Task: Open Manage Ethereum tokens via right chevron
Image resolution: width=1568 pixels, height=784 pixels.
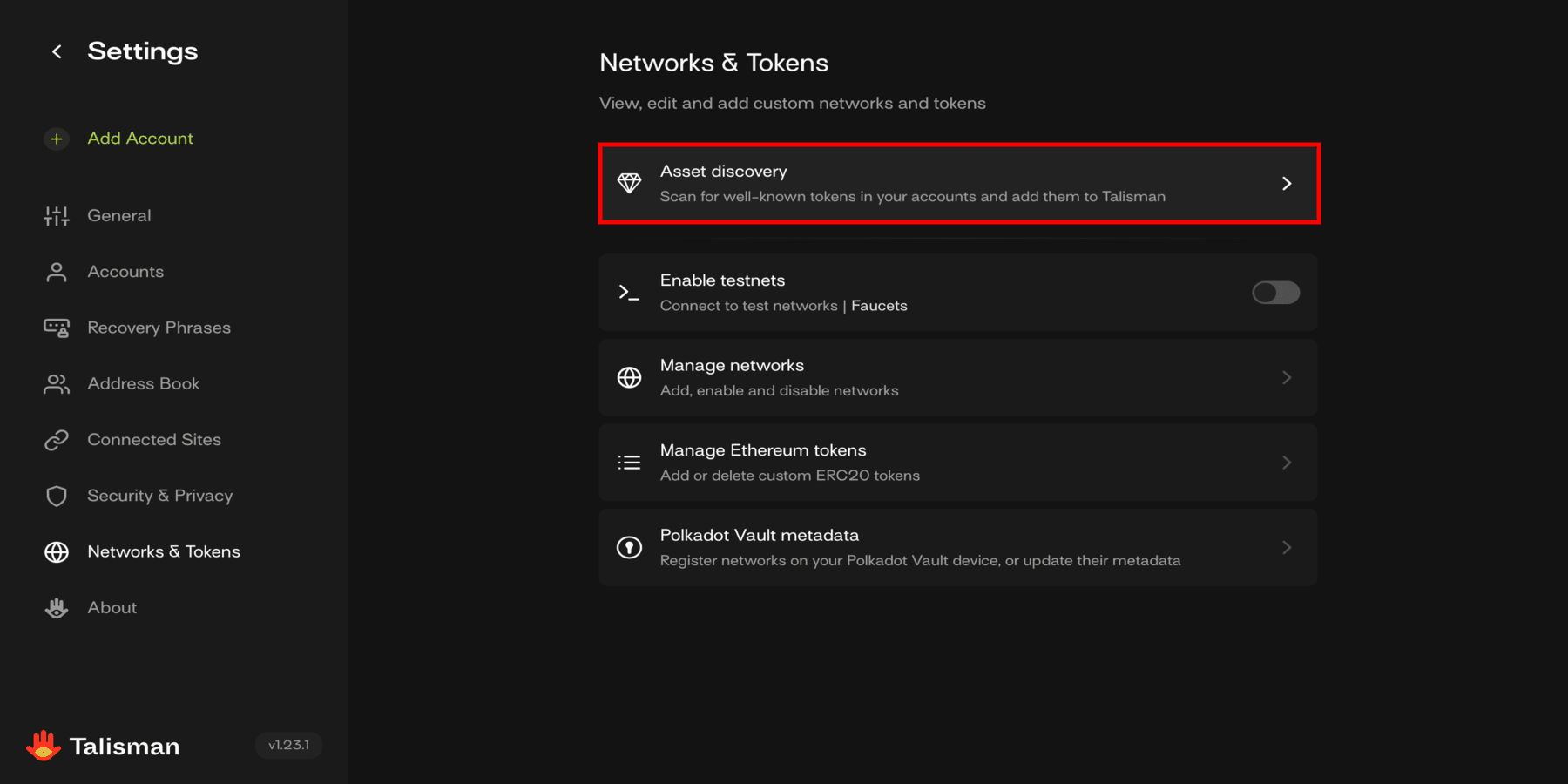Action: click(x=1287, y=463)
